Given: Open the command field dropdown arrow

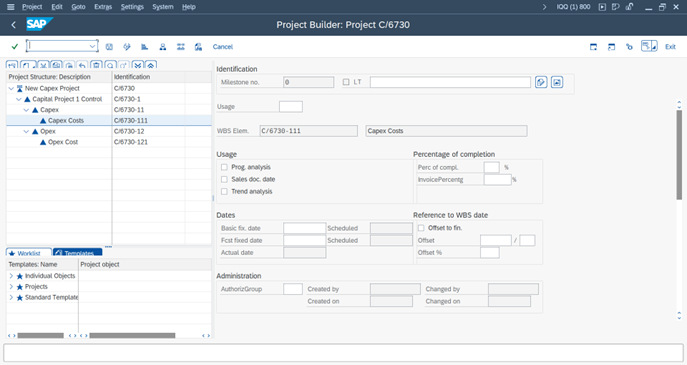Looking at the screenshot, I should (x=92, y=46).
